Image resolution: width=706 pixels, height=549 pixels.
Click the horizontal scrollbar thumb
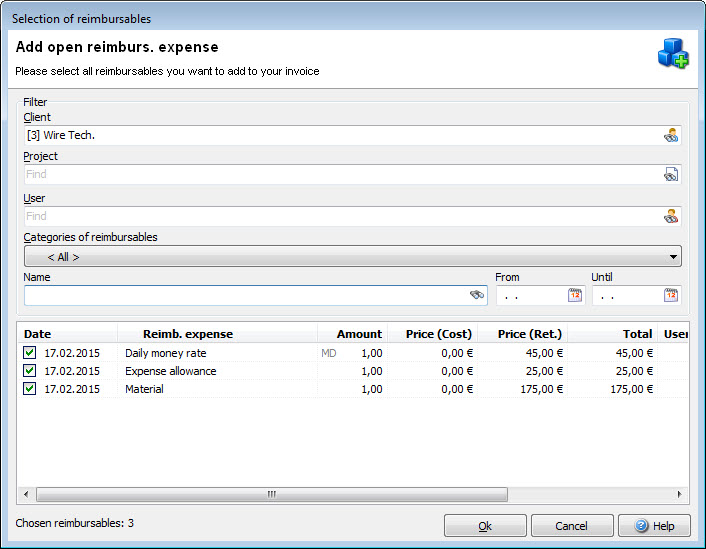tap(272, 494)
